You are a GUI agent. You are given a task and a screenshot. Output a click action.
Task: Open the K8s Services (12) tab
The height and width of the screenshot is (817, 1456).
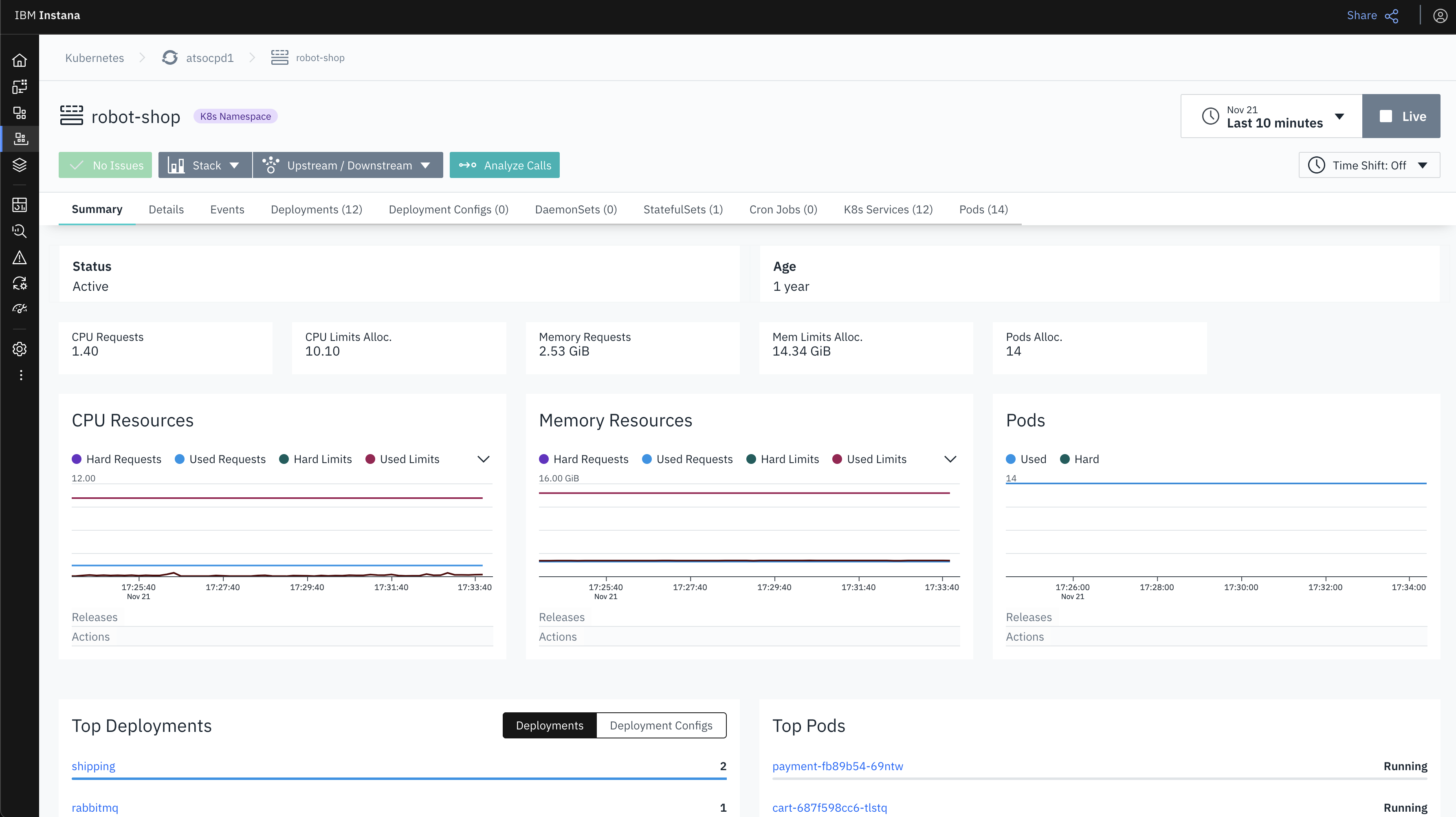tap(888, 209)
